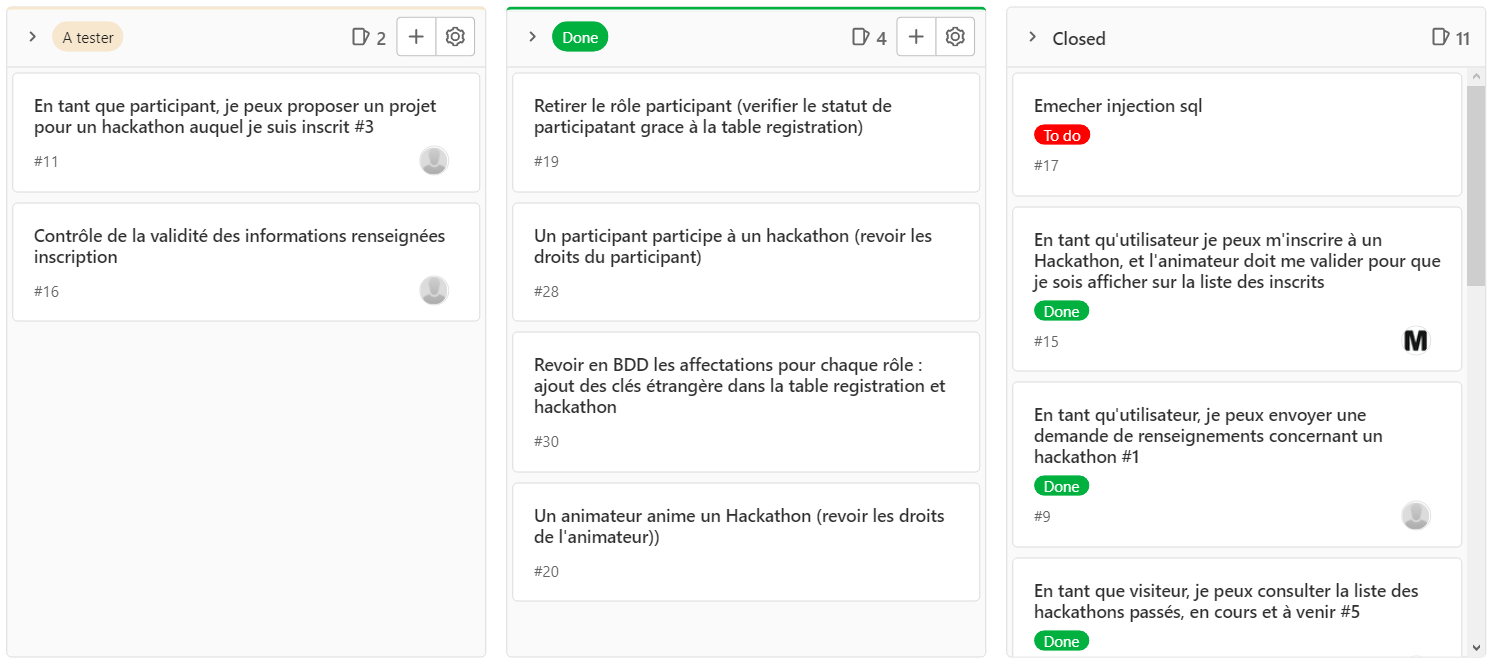The width and height of the screenshot is (1491, 665).
Task: Open 'Contrôle de la validité' issue
Action: point(239,246)
